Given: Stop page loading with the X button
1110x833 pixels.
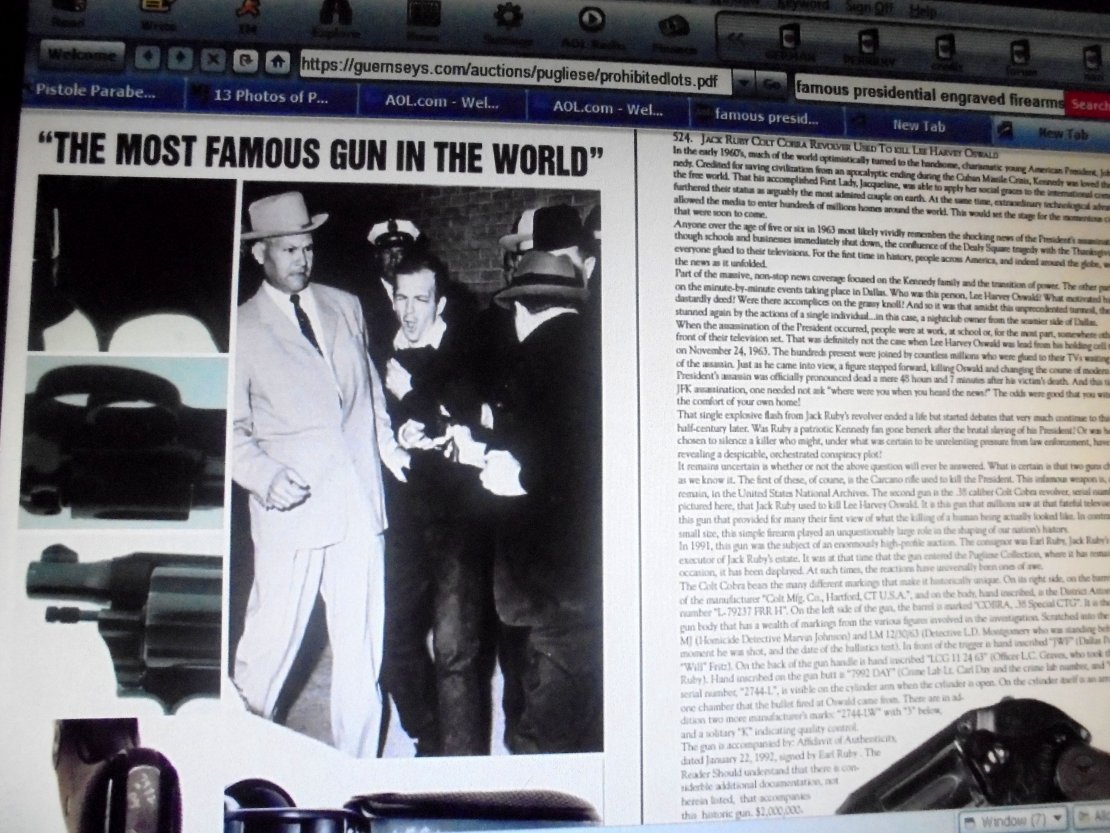Looking at the screenshot, I should point(212,59).
